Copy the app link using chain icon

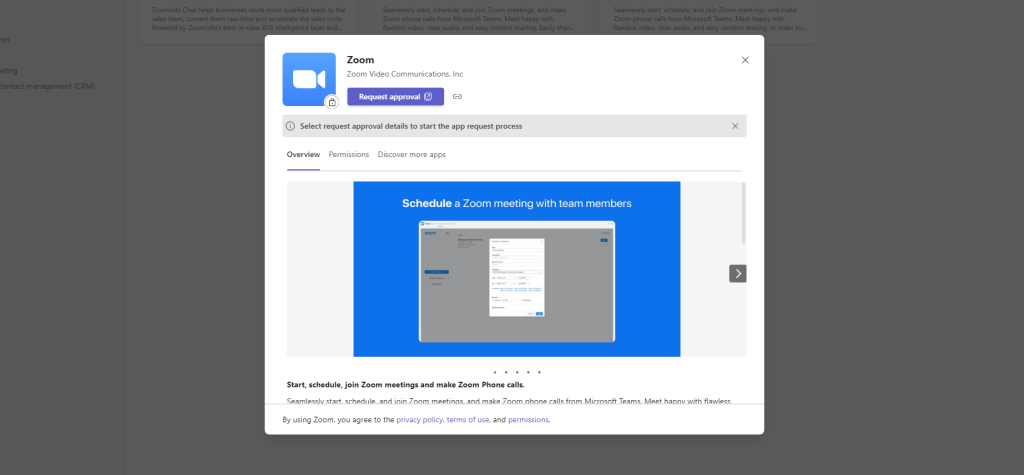point(457,97)
